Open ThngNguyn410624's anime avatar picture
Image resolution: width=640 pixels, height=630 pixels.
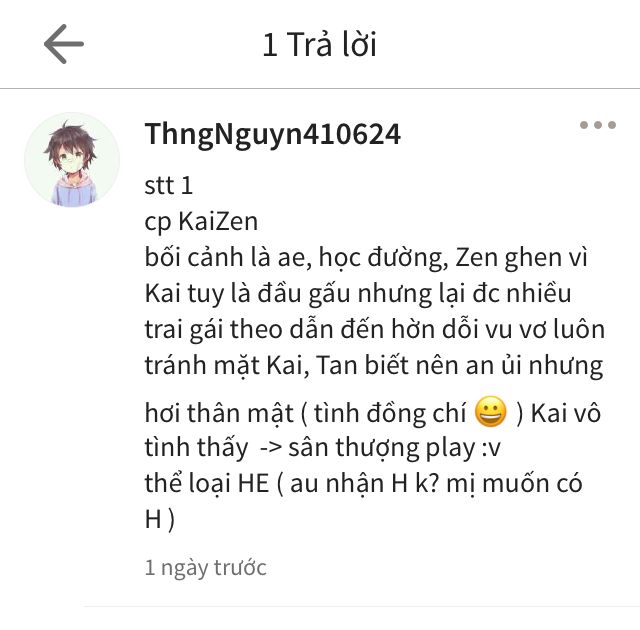tap(72, 160)
